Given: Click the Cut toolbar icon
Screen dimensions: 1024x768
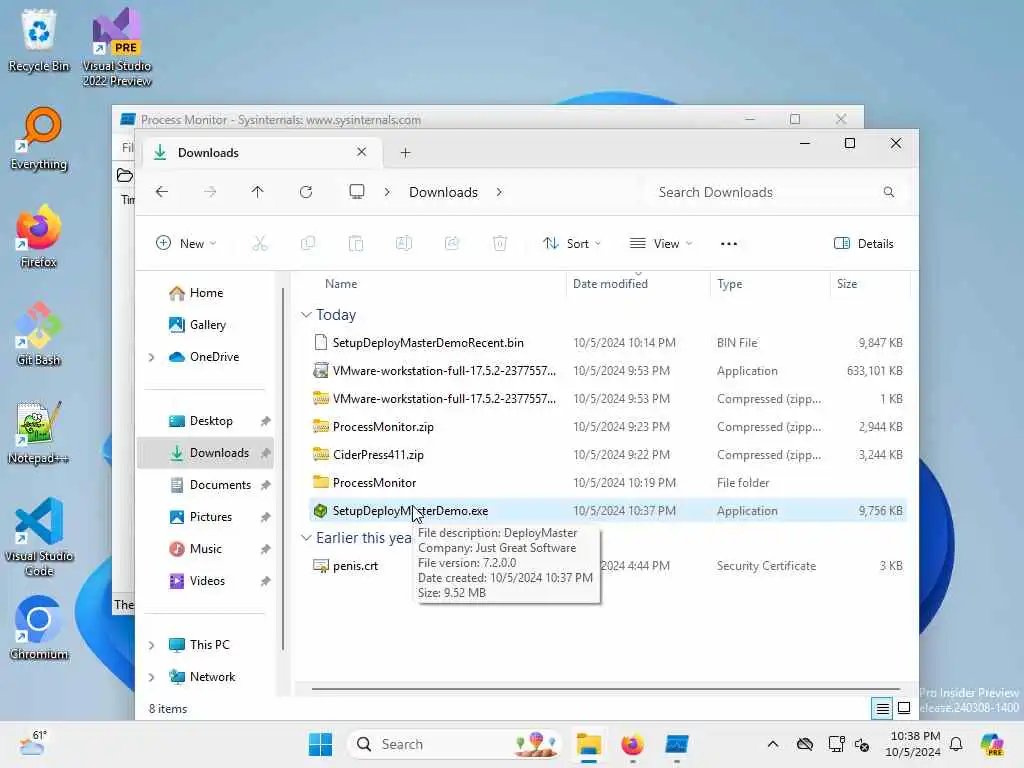Looking at the screenshot, I should click(x=260, y=244).
